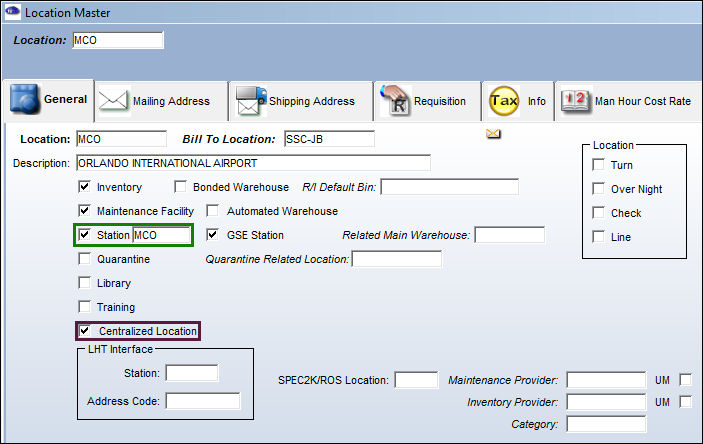Click the Inventory Provider label
This screenshot has height=444, width=703.
click(x=512, y=402)
